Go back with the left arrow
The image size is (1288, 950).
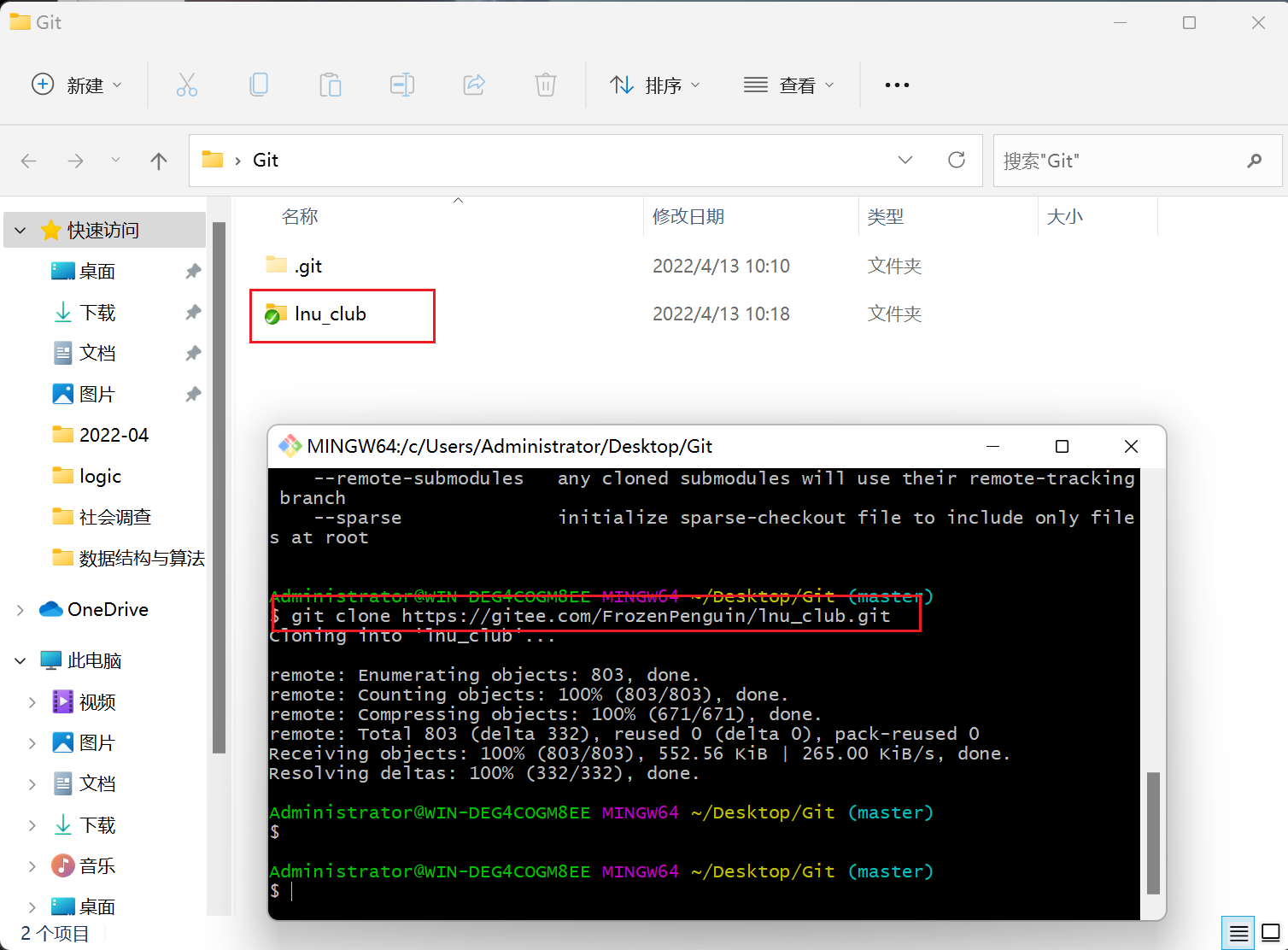click(29, 161)
